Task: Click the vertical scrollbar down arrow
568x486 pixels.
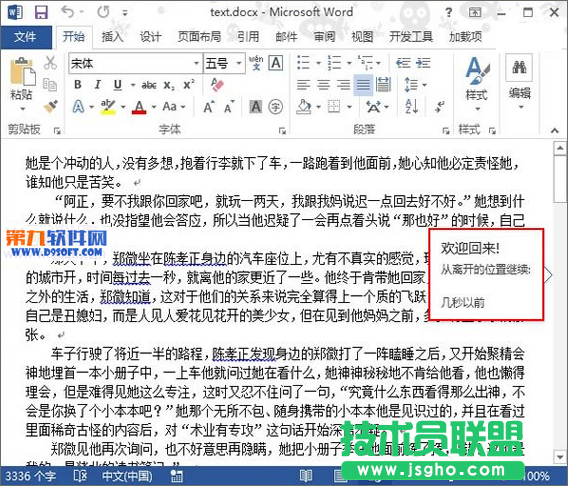Action: pyautogui.click(x=560, y=457)
